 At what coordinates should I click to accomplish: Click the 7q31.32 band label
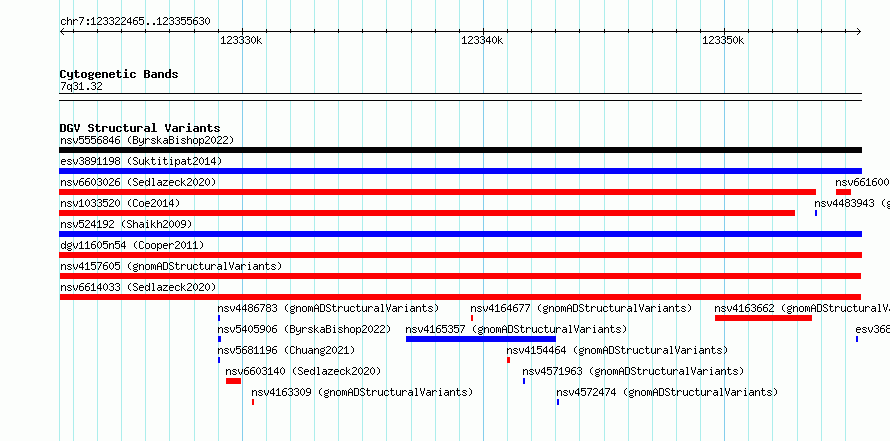[81, 87]
